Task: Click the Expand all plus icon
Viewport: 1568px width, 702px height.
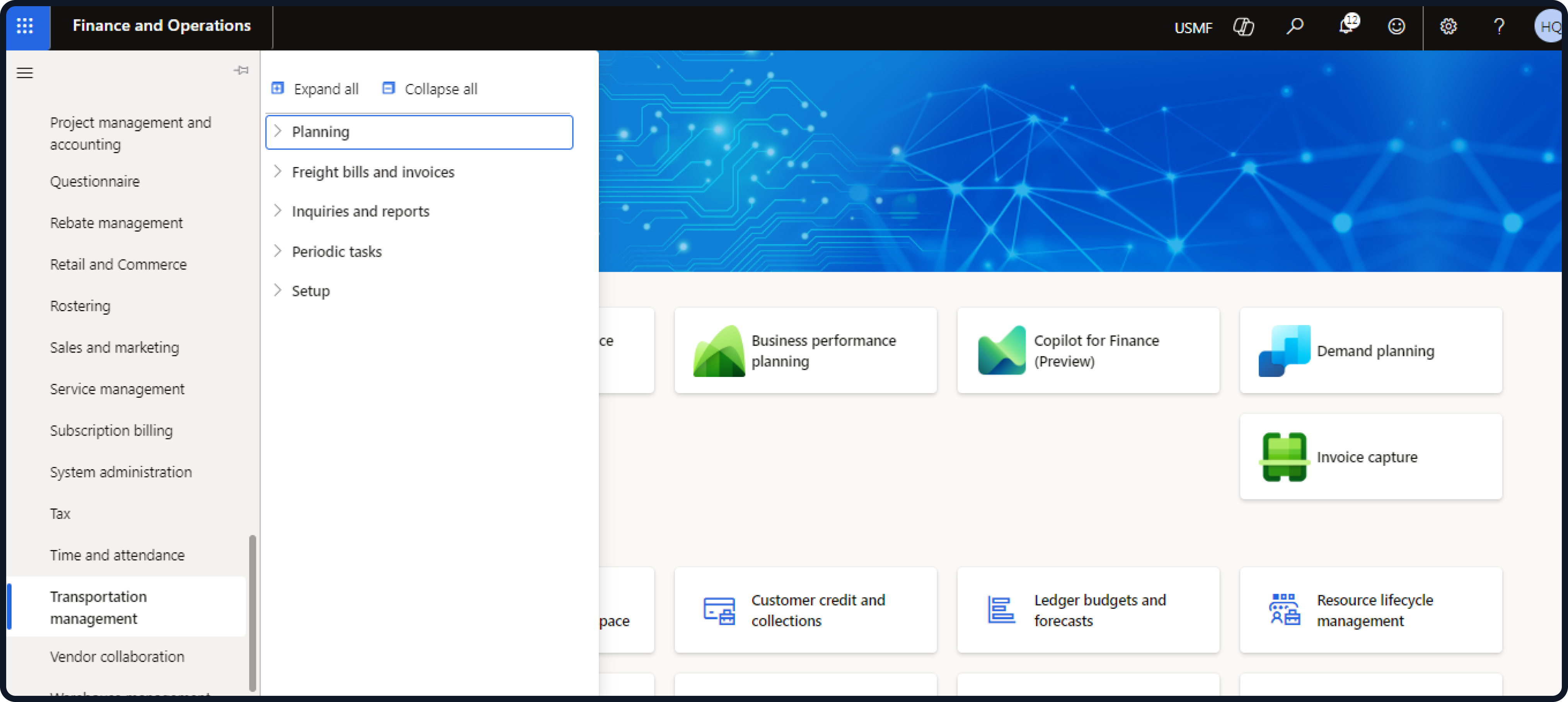Action: point(278,88)
